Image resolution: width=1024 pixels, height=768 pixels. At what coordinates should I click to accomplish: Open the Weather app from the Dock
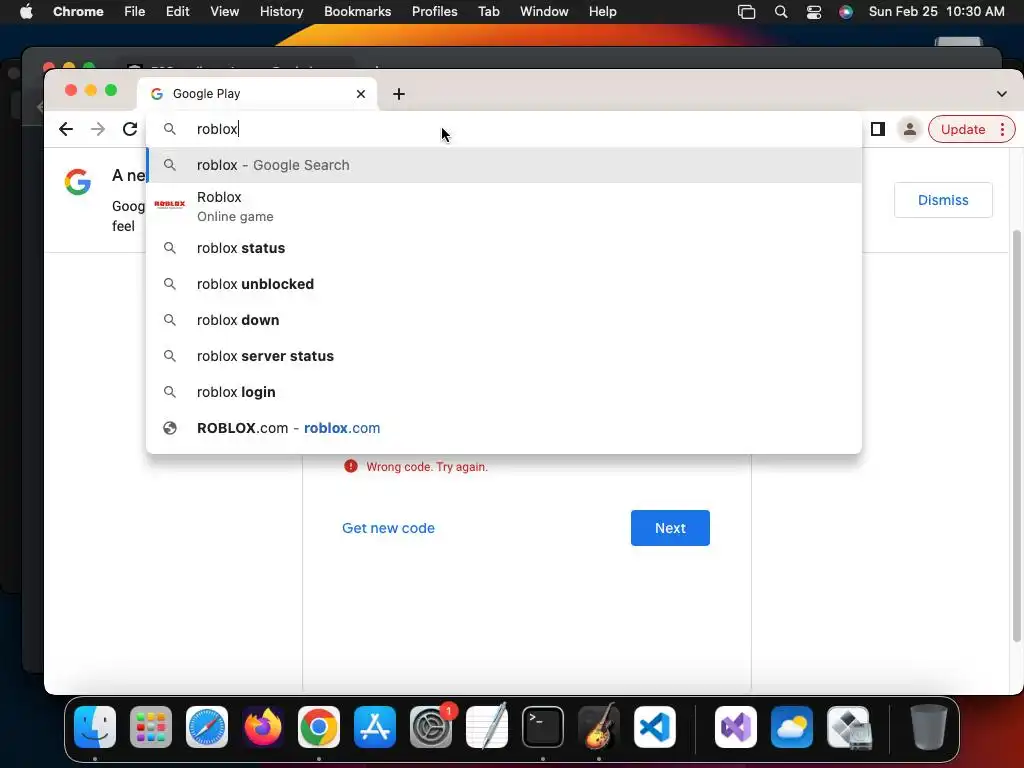792,727
